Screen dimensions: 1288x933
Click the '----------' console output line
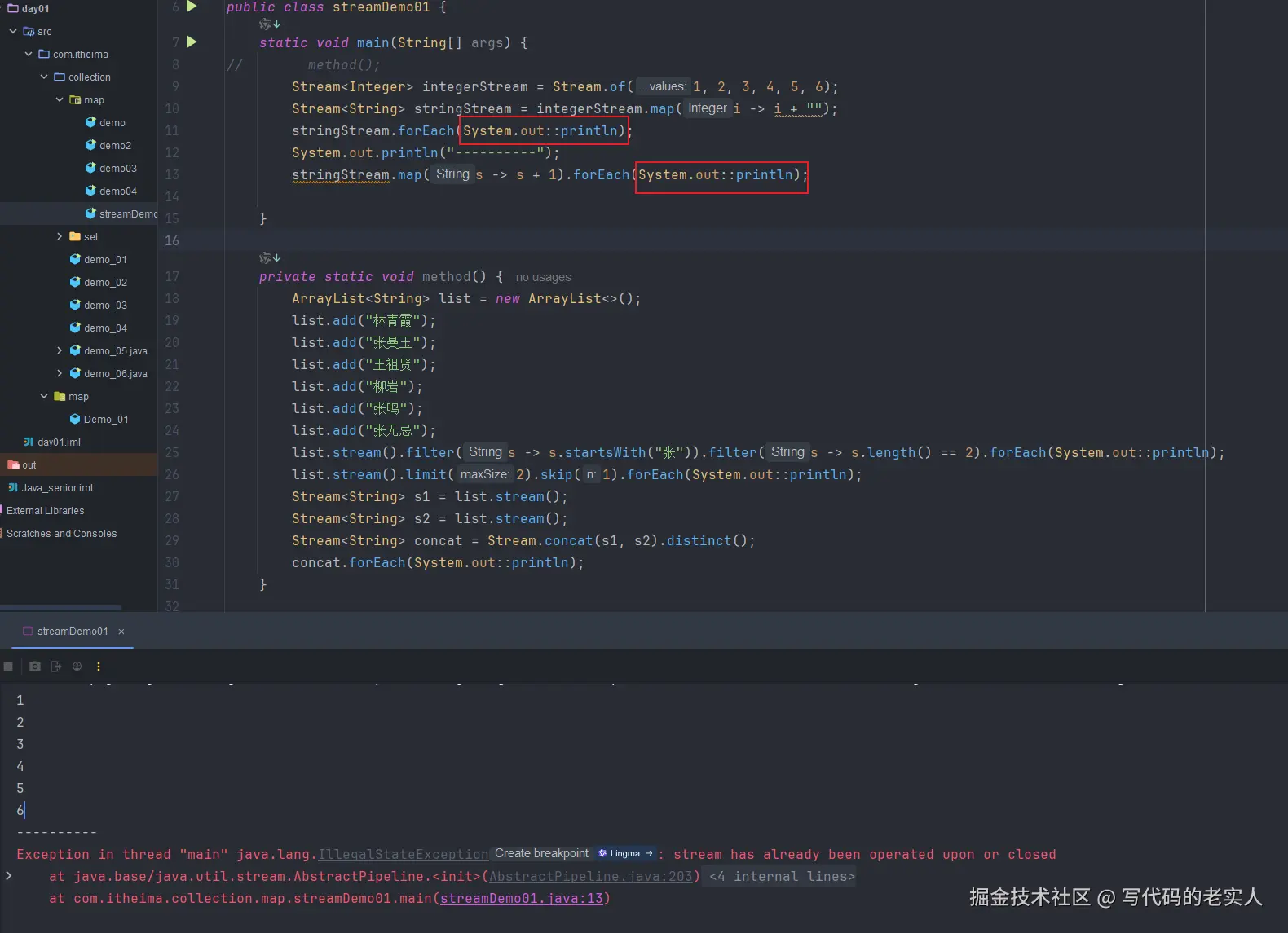(x=57, y=832)
